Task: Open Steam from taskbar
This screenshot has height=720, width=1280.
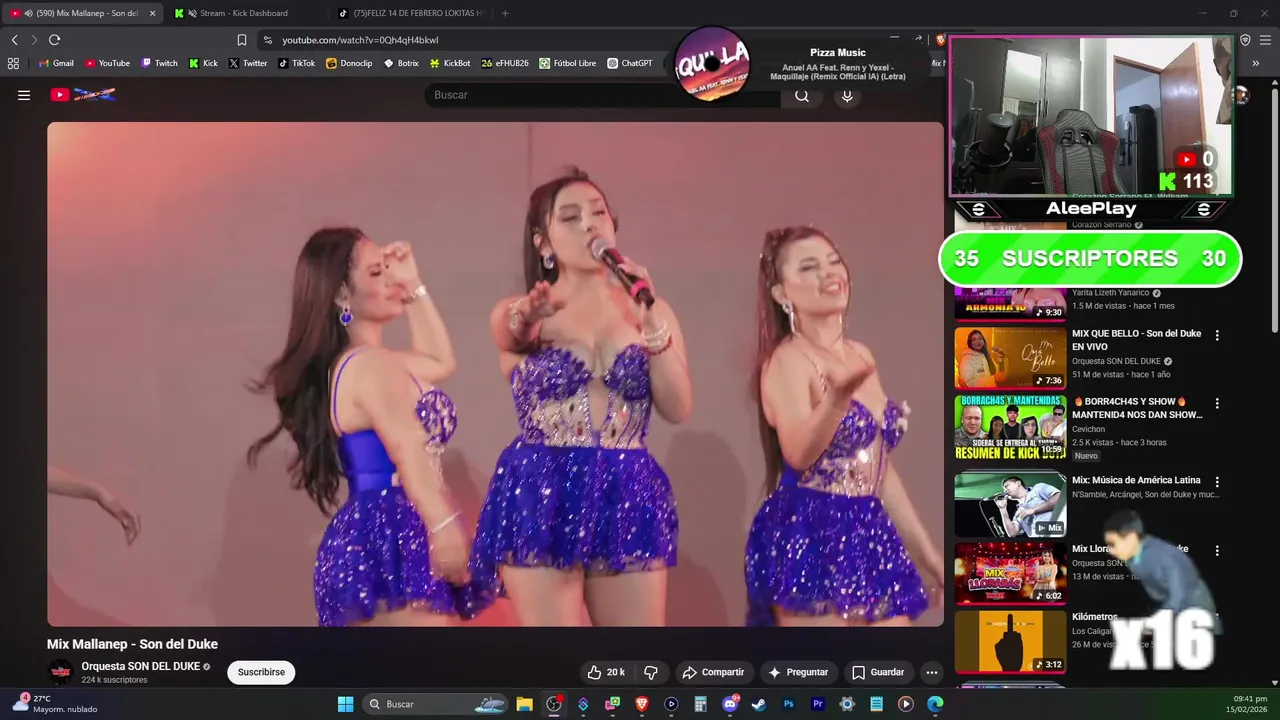Action: (759, 704)
